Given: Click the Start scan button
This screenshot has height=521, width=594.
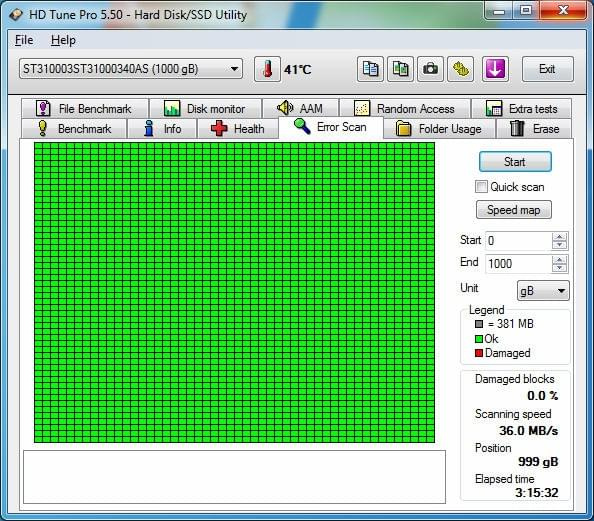Looking at the screenshot, I should pyautogui.click(x=515, y=162).
